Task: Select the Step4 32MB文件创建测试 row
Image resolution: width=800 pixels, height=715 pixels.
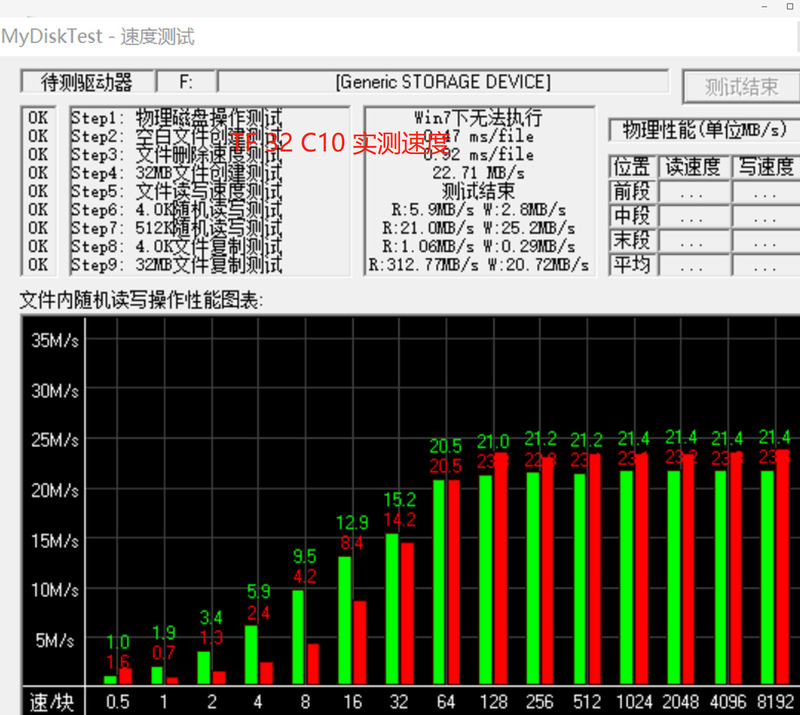Action: point(177,173)
